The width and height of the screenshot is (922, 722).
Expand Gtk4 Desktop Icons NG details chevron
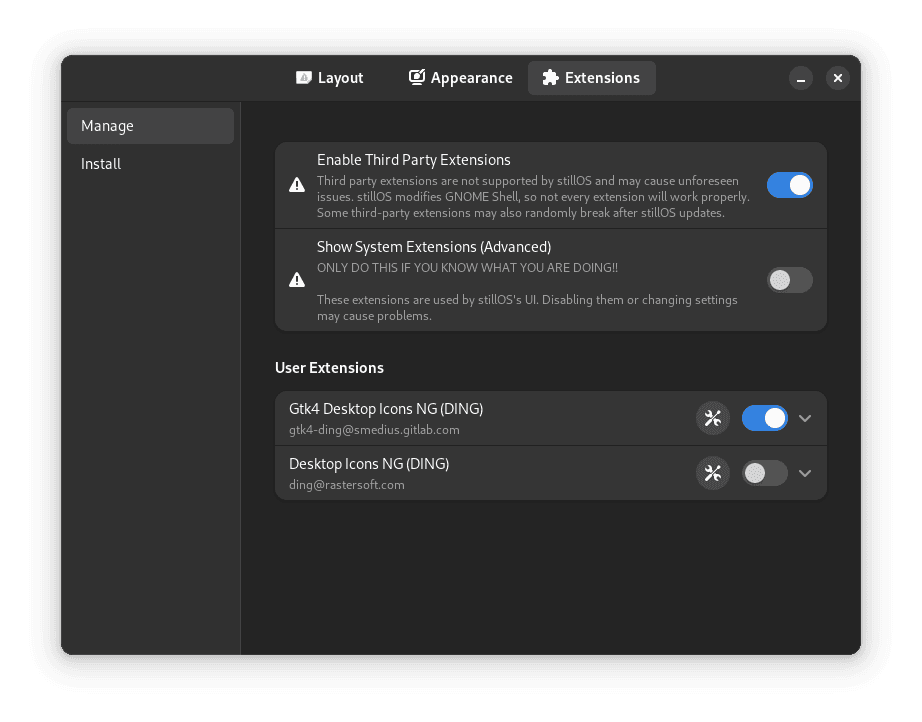click(805, 418)
